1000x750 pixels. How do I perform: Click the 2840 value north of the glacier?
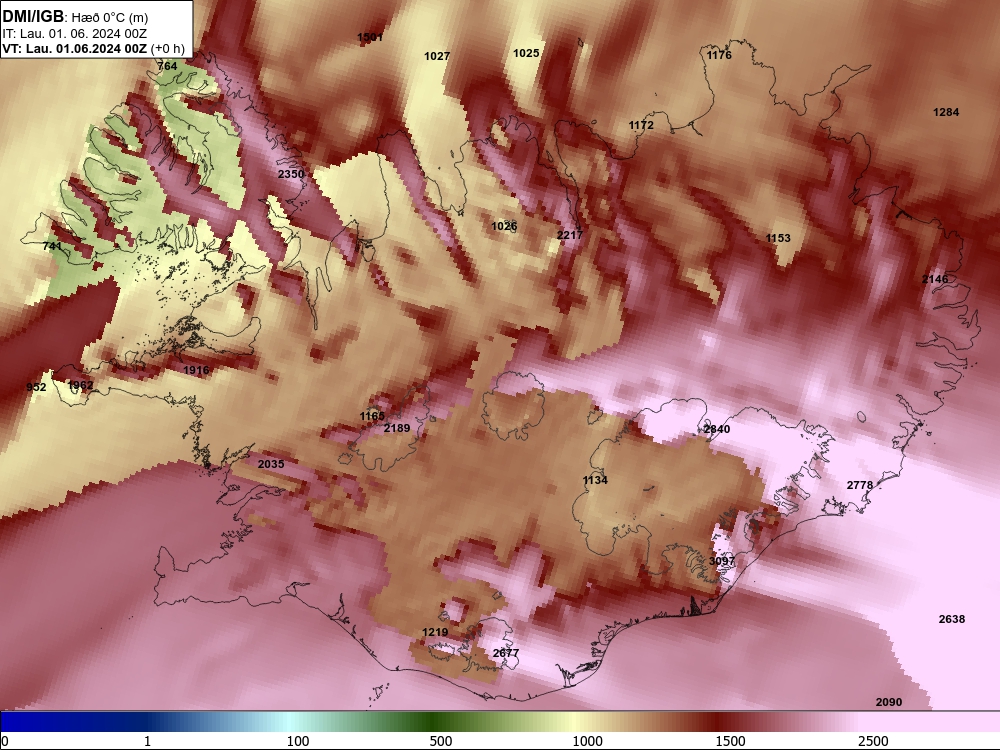(716, 429)
